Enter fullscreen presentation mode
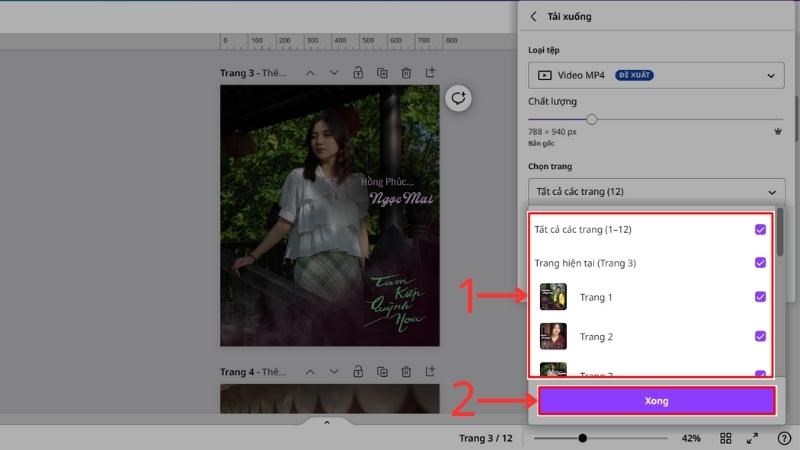Image resolution: width=800 pixels, height=450 pixels. point(753,438)
